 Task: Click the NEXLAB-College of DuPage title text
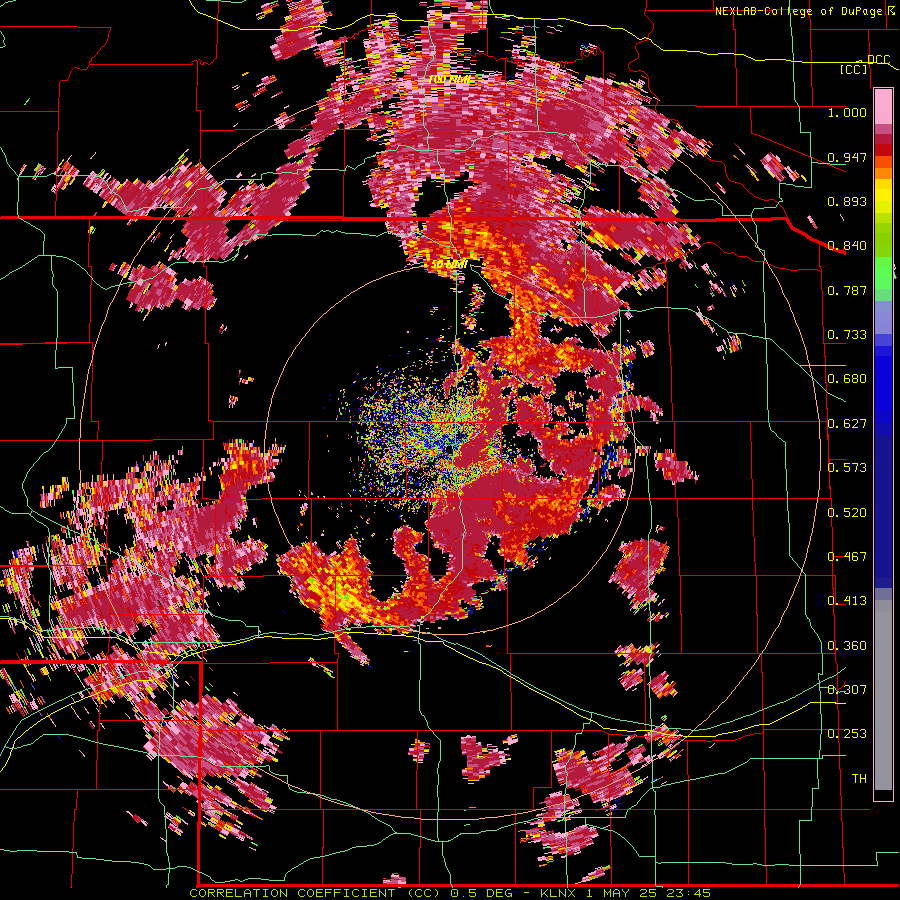[798, 11]
